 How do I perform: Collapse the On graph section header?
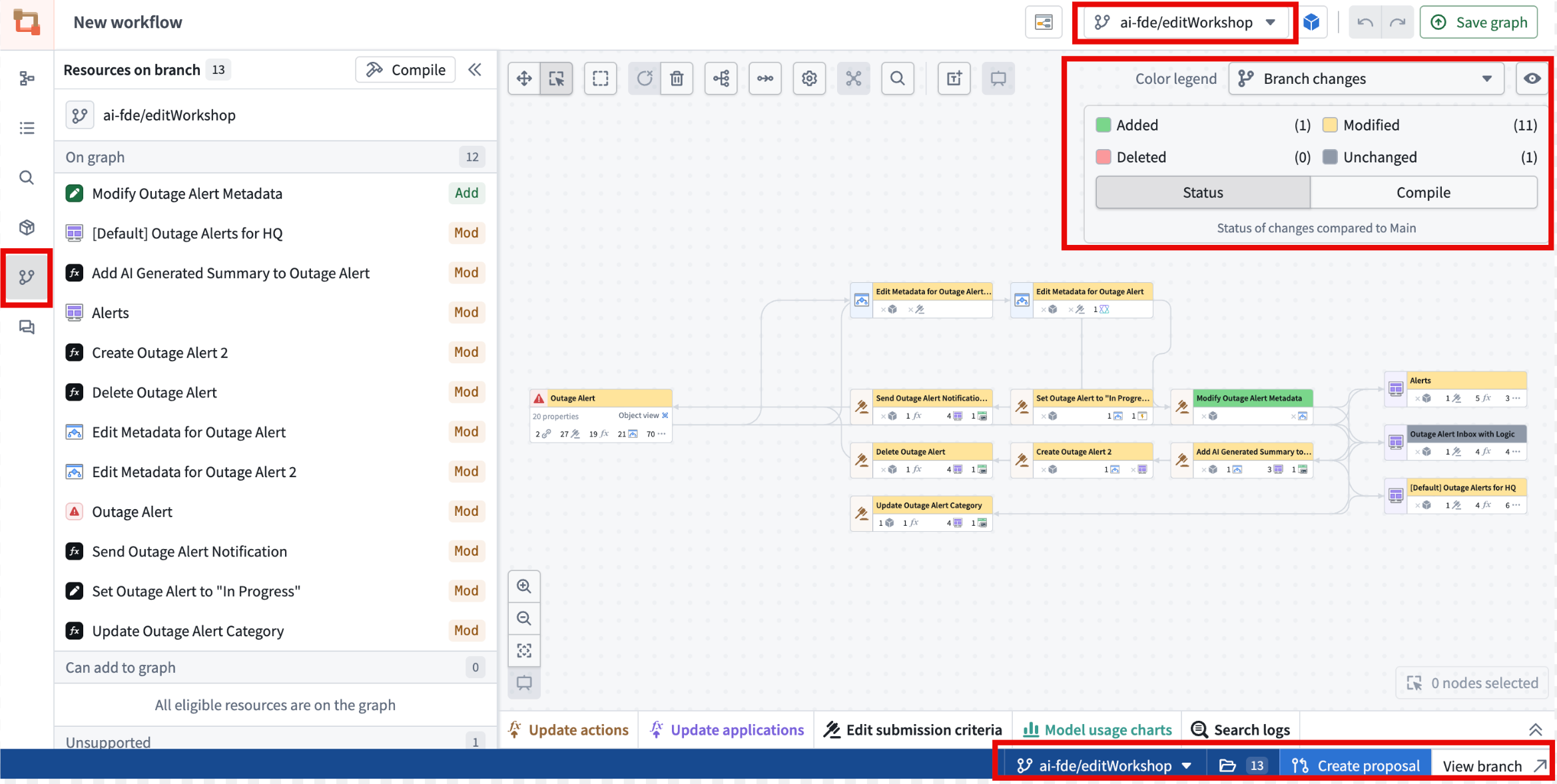pyautogui.click(x=275, y=157)
